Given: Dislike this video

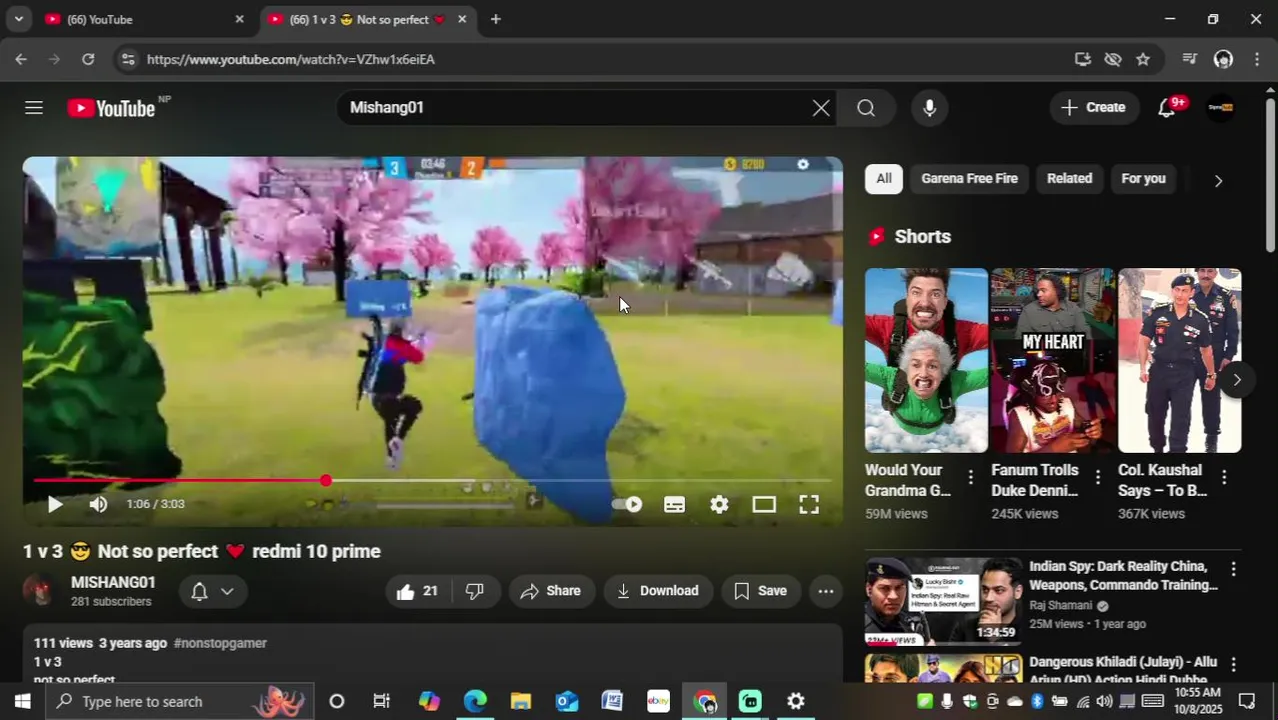Looking at the screenshot, I should pyautogui.click(x=475, y=591).
